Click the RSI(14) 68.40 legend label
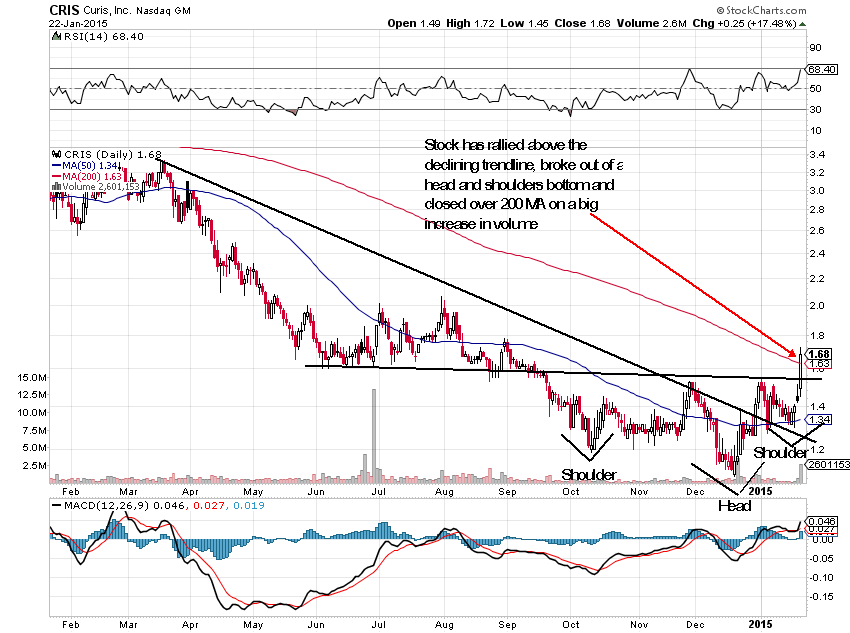 (x=104, y=36)
